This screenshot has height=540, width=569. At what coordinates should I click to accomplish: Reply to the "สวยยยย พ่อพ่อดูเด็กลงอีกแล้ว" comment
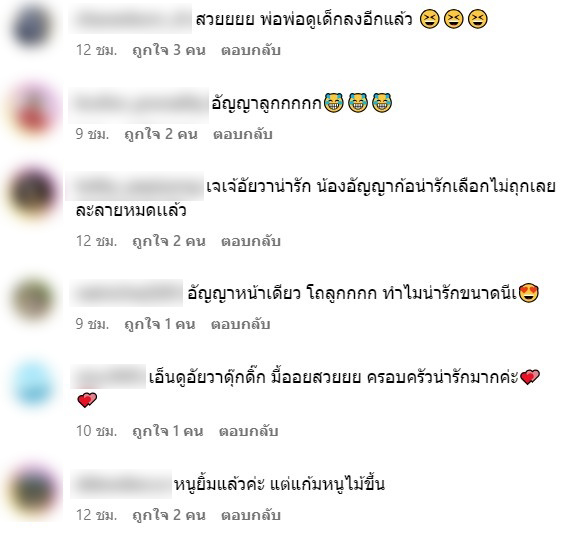click(251, 50)
